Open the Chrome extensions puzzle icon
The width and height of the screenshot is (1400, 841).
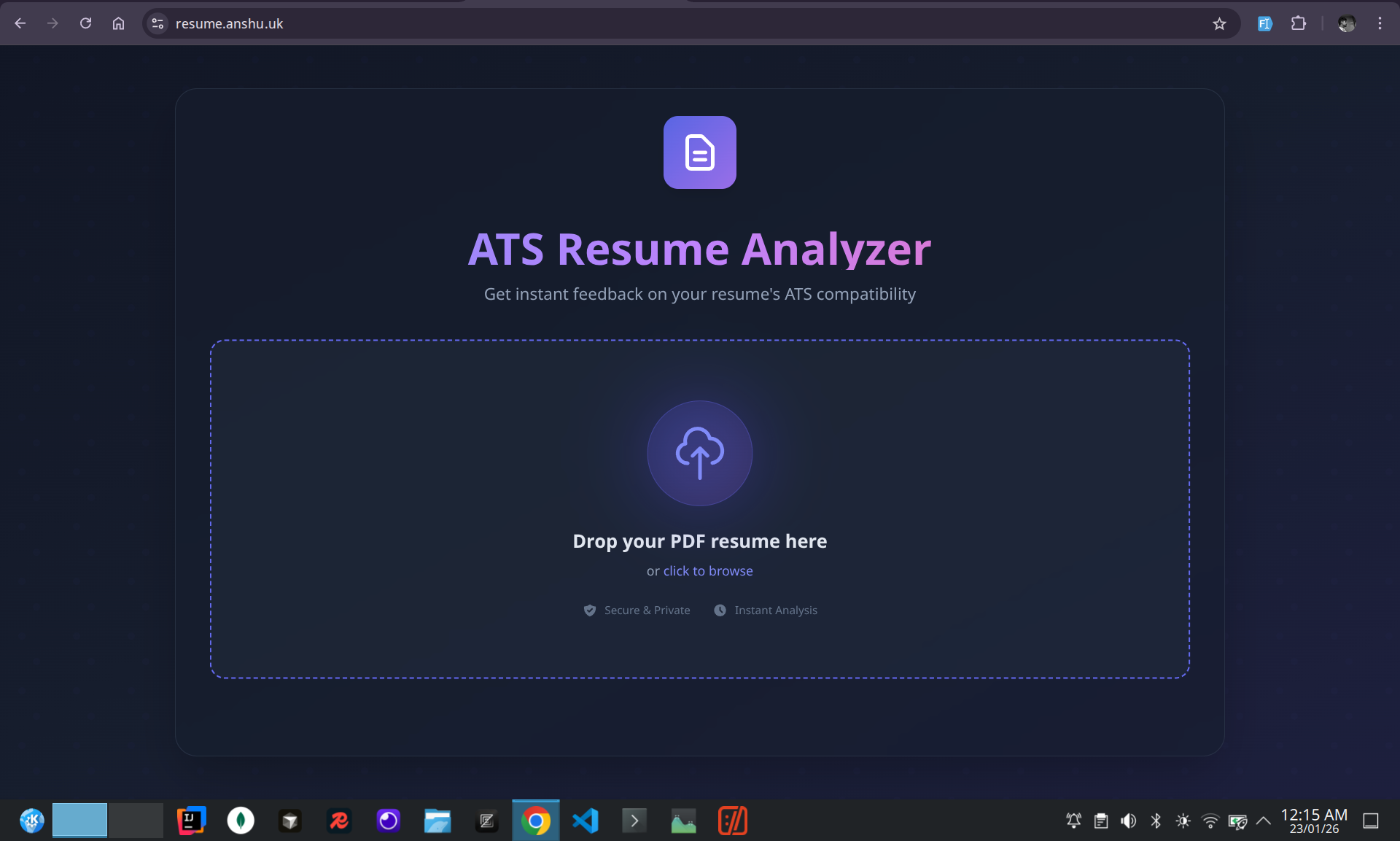1299,23
